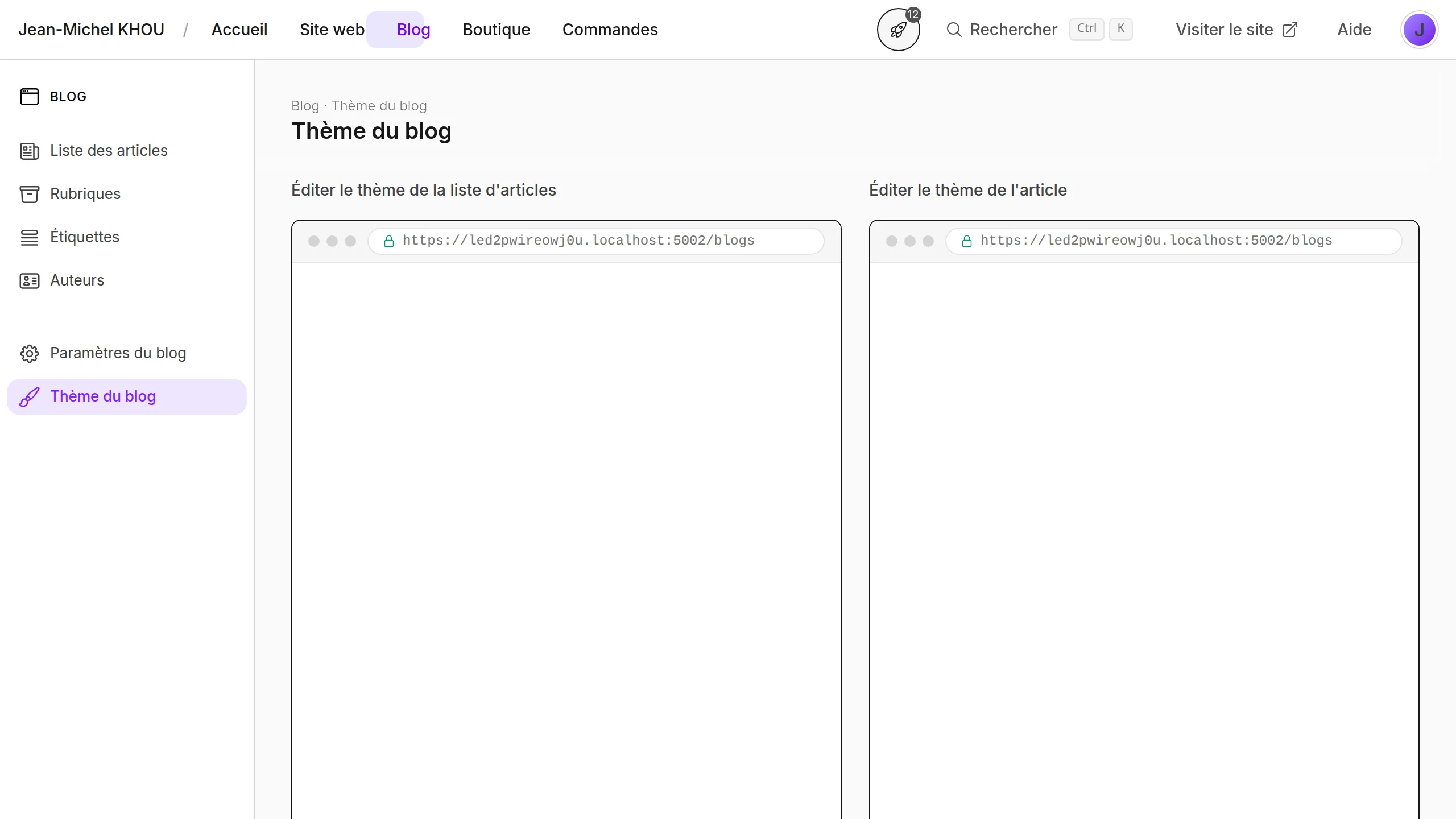Switch to the Boutique tab
1456x819 pixels.
pos(496,30)
